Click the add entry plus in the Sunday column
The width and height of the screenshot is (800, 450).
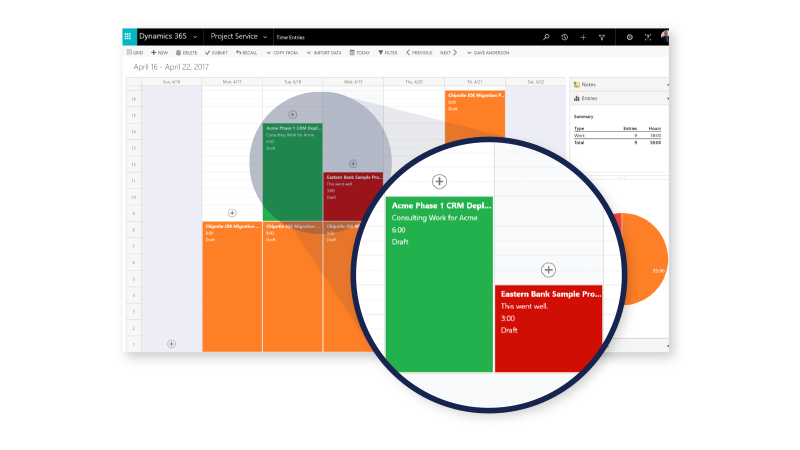pos(171,343)
